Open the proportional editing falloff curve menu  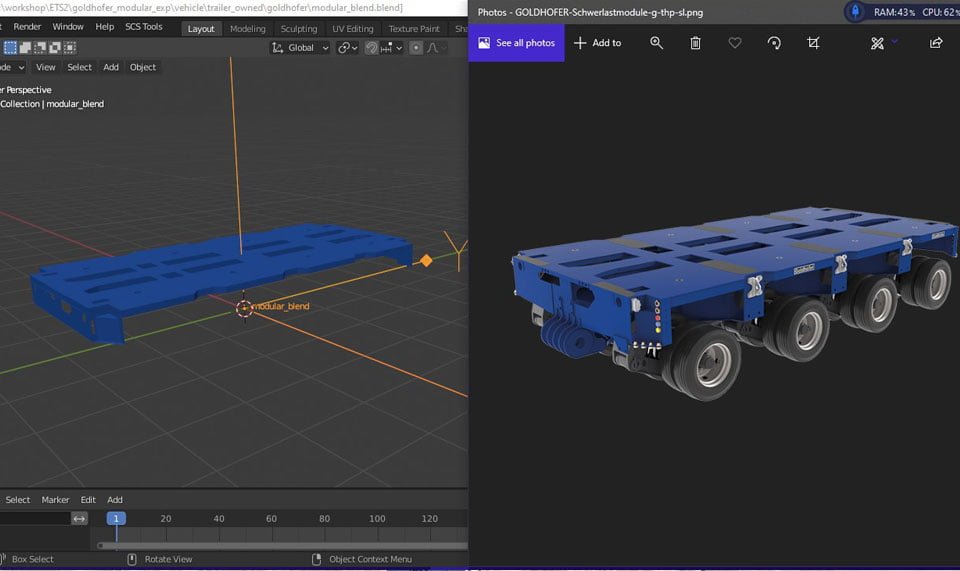436,48
